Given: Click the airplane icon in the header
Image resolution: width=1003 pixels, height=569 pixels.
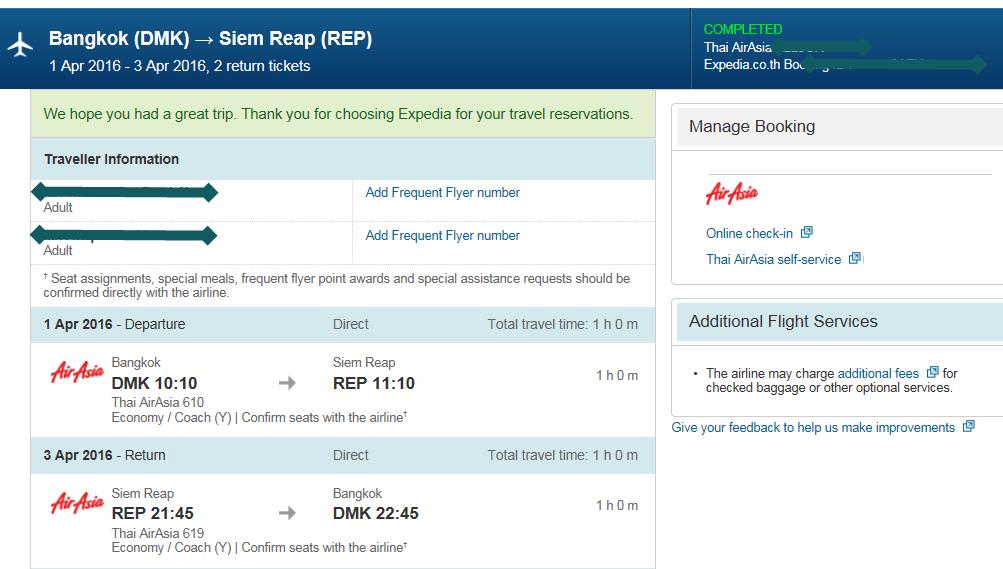Looking at the screenshot, I should 20,45.
